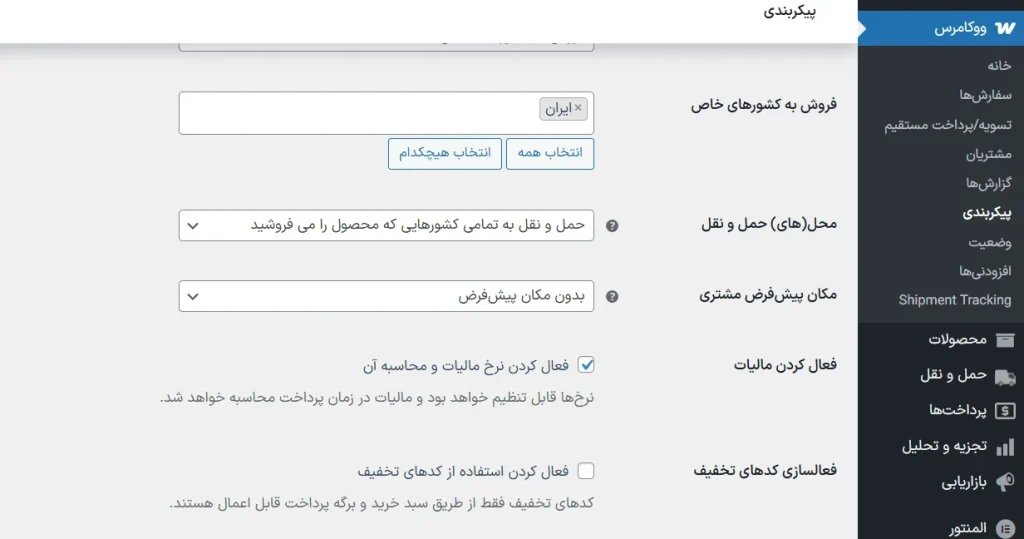Image resolution: width=1024 pixels, height=539 pixels.
Task: Click the marketing megaphone icon (بازاریابی)
Action: 1005,482
